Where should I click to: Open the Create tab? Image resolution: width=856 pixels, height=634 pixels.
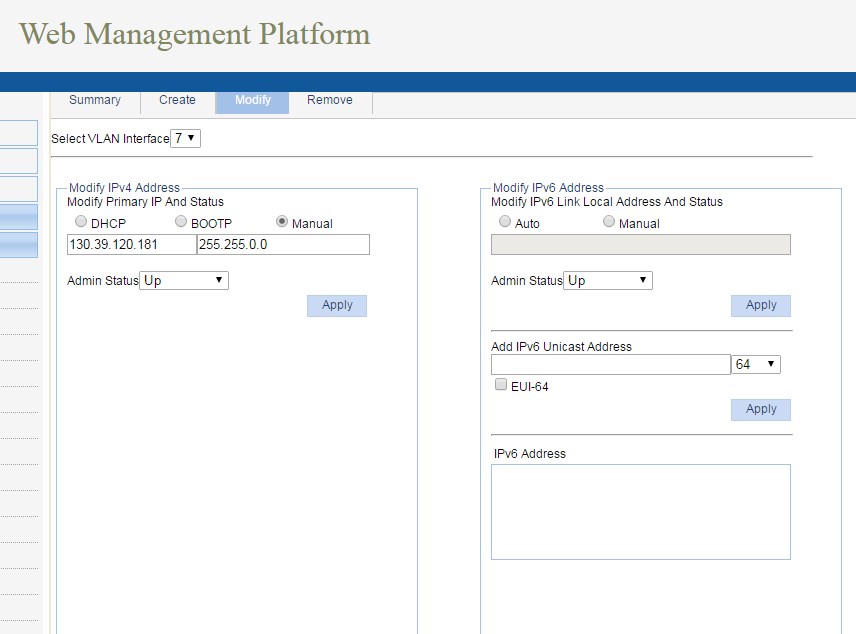click(x=177, y=100)
